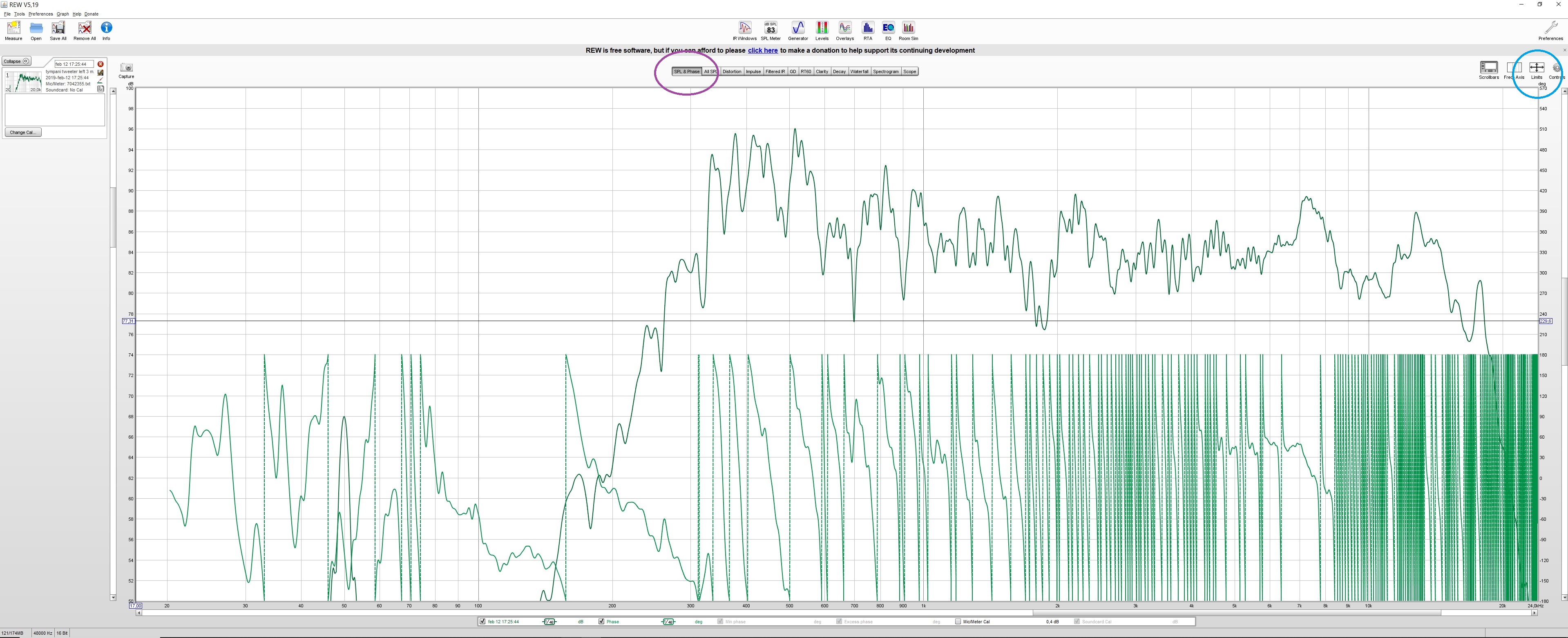Enable the Mic/Meter Cal checkbox

pyautogui.click(x=958, y=622)
